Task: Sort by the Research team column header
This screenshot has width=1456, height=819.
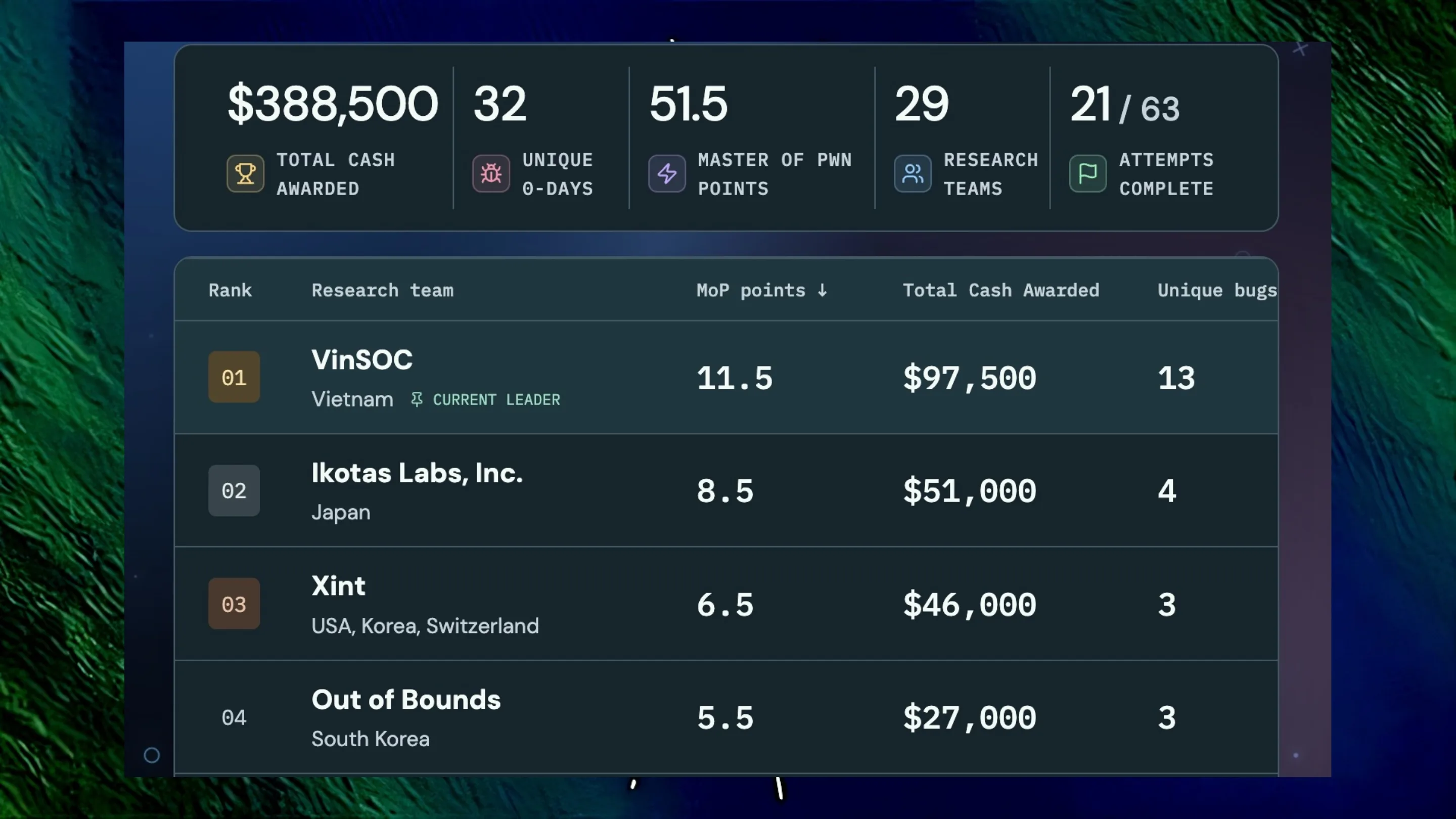Action: coord(383,291)
